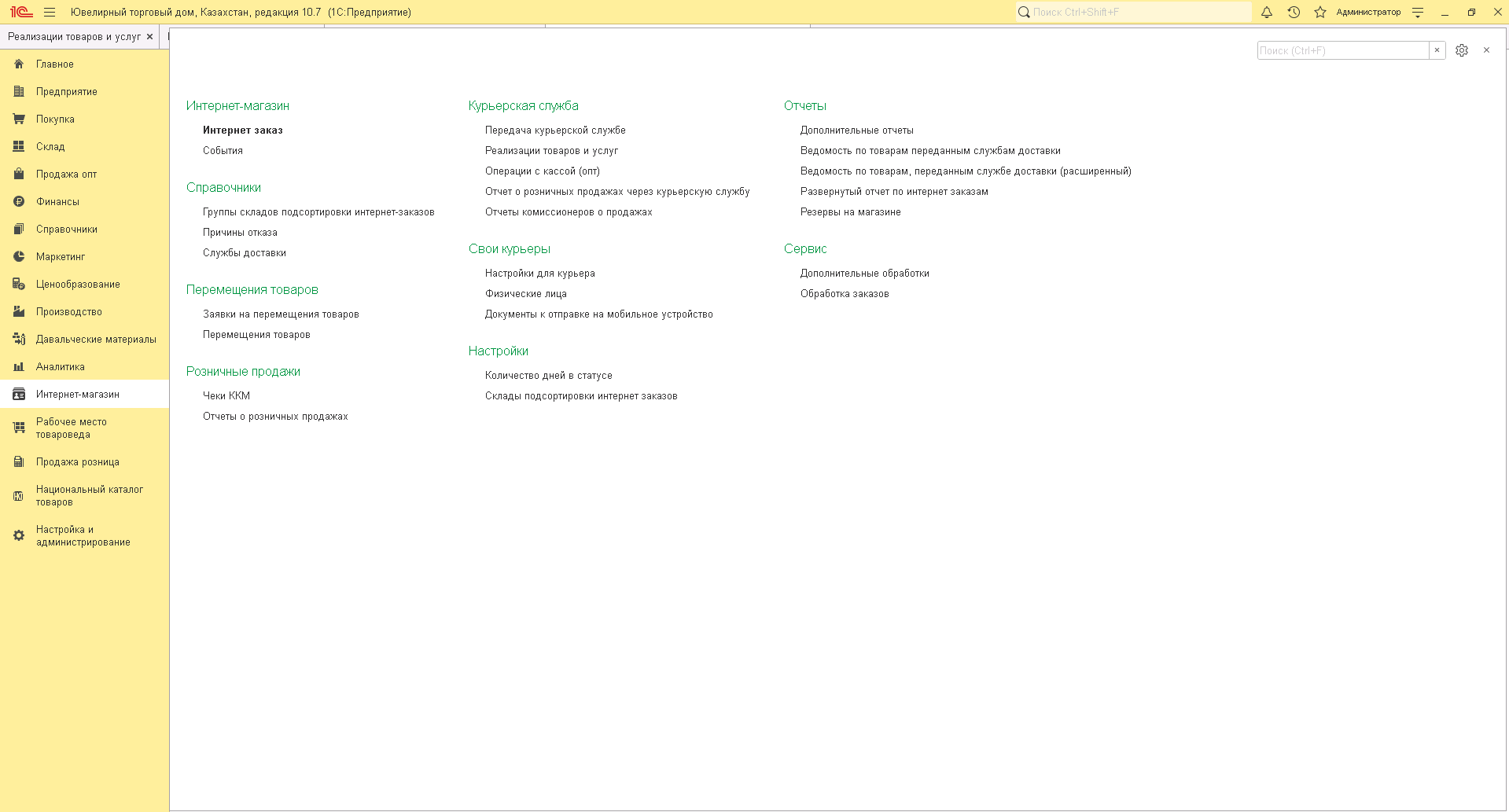Open the notifications bell icon
The height and width of the screenshot is (812, 1509).
[1267, 12]
